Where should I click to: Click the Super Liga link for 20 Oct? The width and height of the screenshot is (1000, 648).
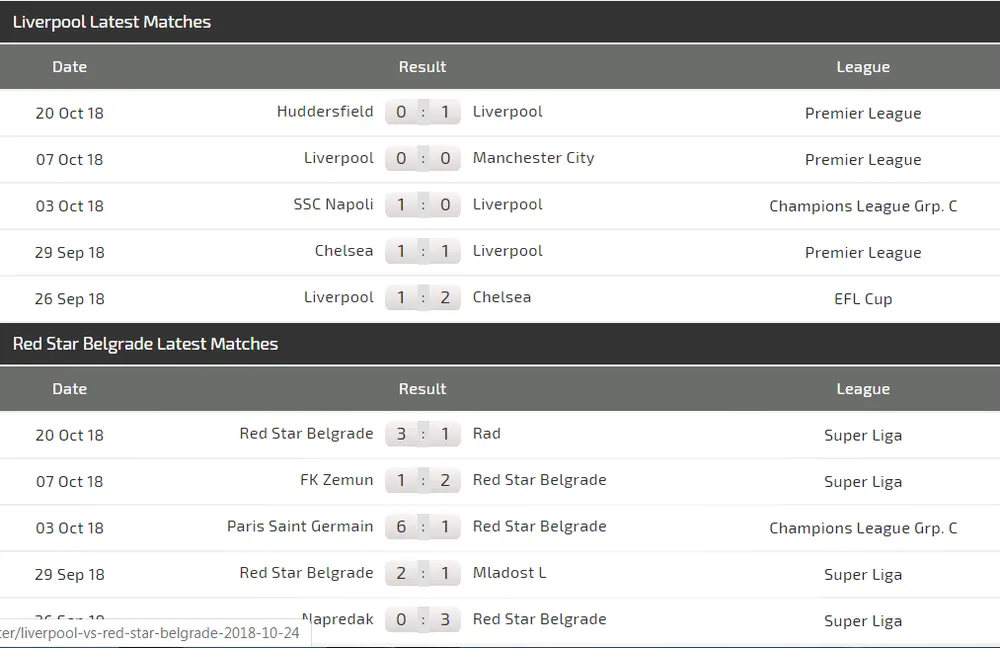[863, 435]
